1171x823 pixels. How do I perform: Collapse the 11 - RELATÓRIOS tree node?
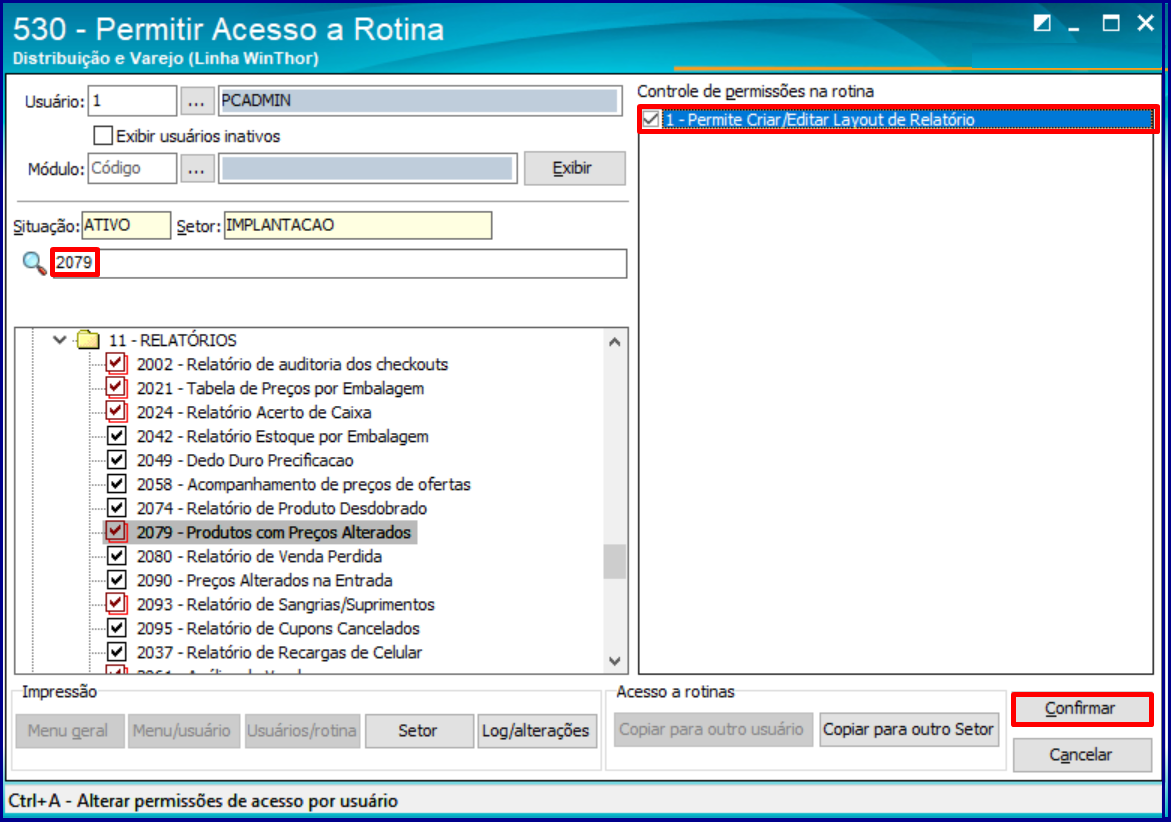pos(60,340)
